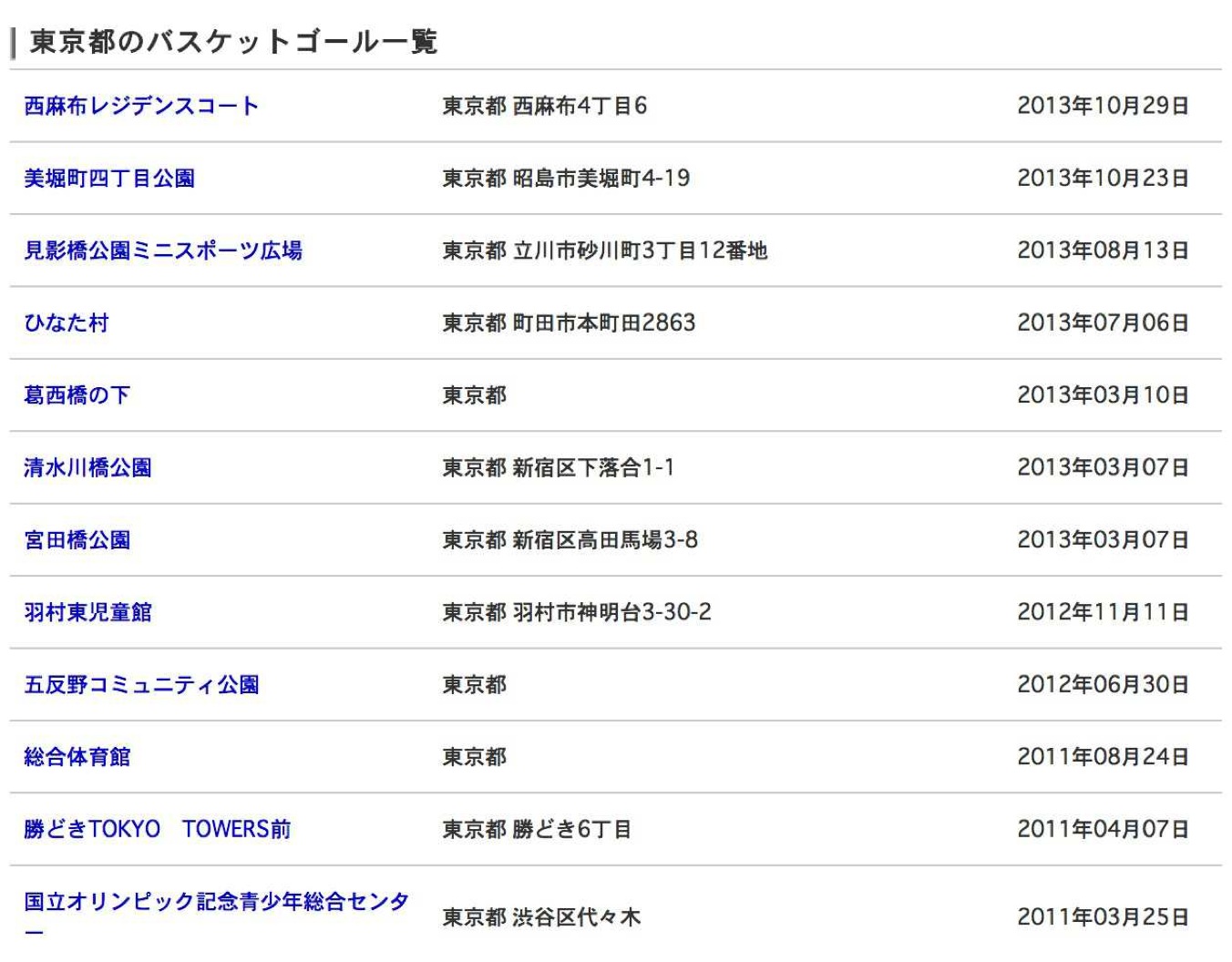1232x962 pixels.
Task: Click 2013年03月07日 in 宮田橋公園 row
Action: [1103, 540]
